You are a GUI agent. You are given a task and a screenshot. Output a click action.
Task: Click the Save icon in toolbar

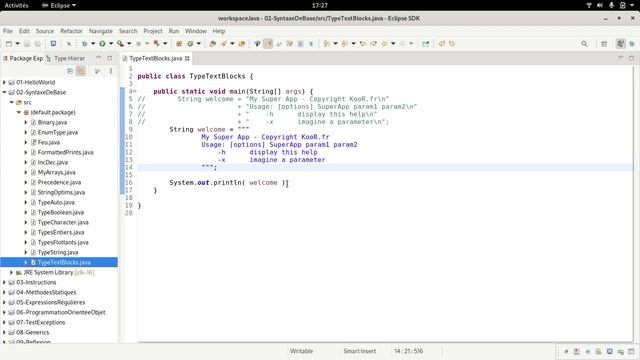point(27,44)
